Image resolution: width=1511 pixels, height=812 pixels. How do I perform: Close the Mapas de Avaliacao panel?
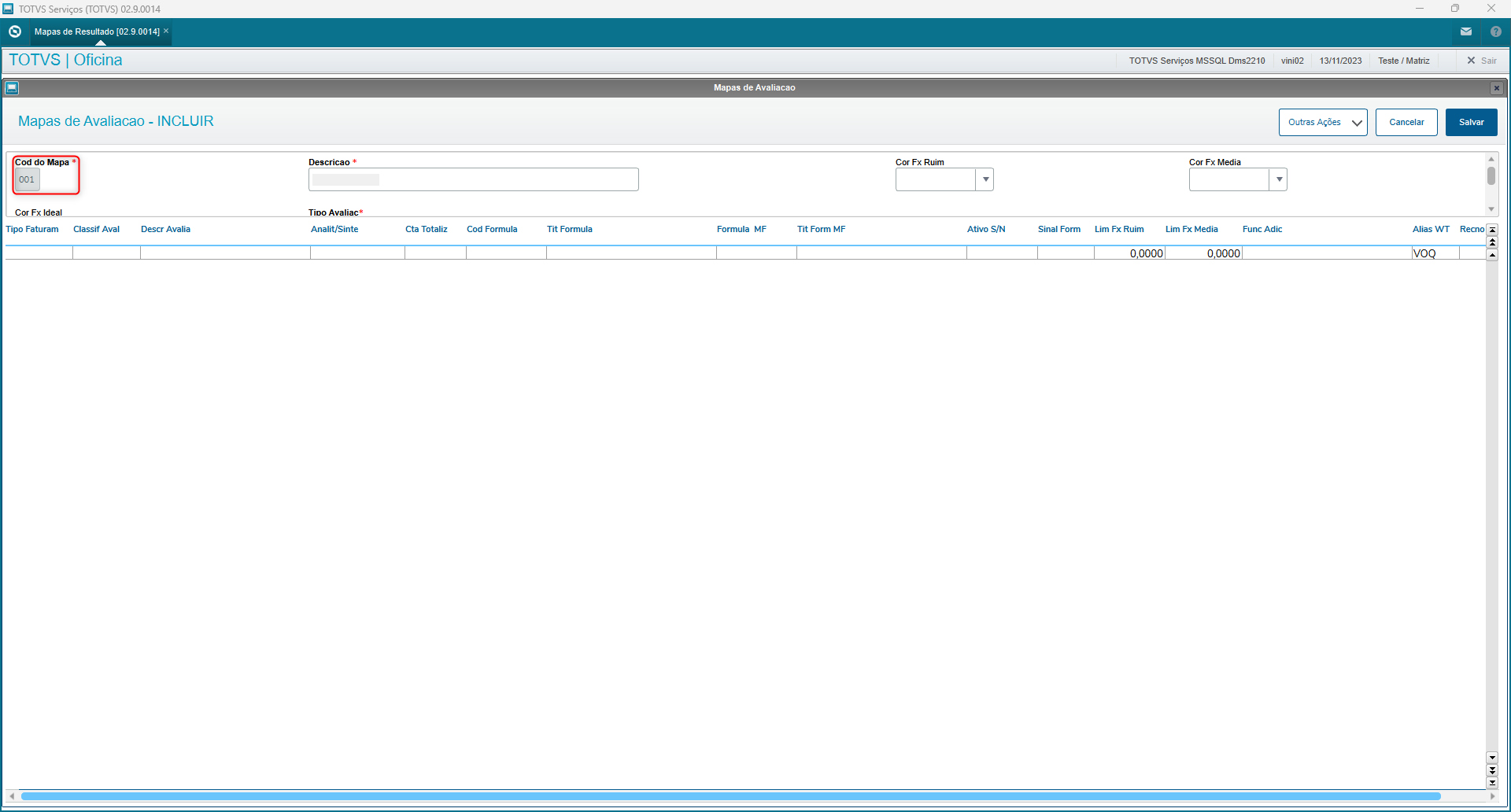coord(1497,88)
